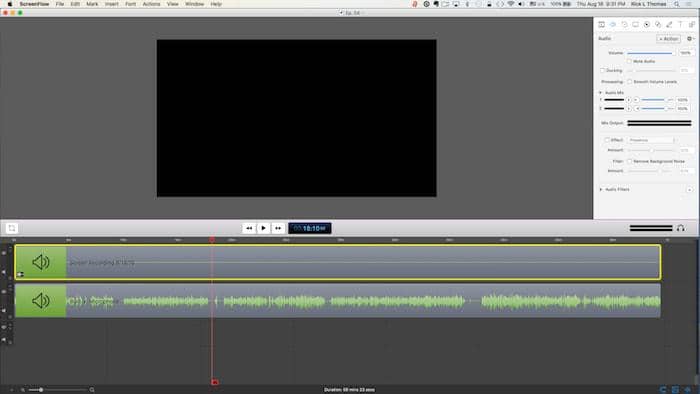Open the Callout properties tab icon

(x=646, y=25)
